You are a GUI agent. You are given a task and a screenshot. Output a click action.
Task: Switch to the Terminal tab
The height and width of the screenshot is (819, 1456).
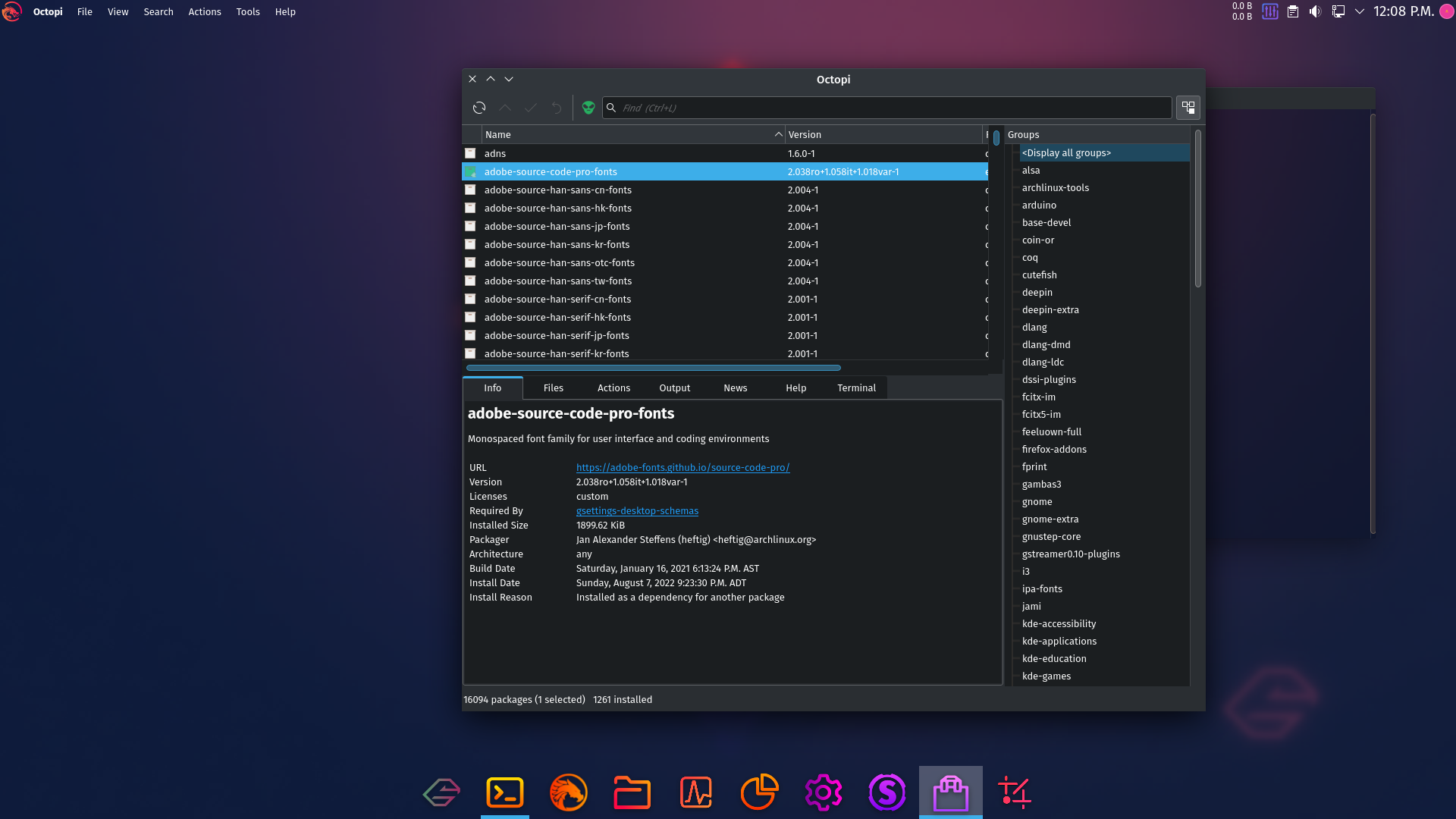pos(857,388)
